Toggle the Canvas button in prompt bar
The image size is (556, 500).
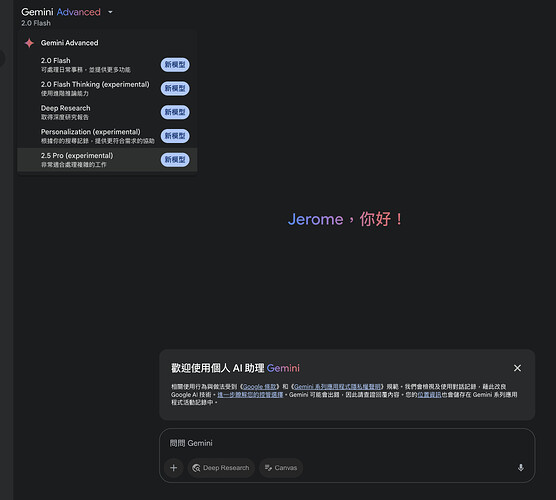pyautogui.click(x=281, y=468)
